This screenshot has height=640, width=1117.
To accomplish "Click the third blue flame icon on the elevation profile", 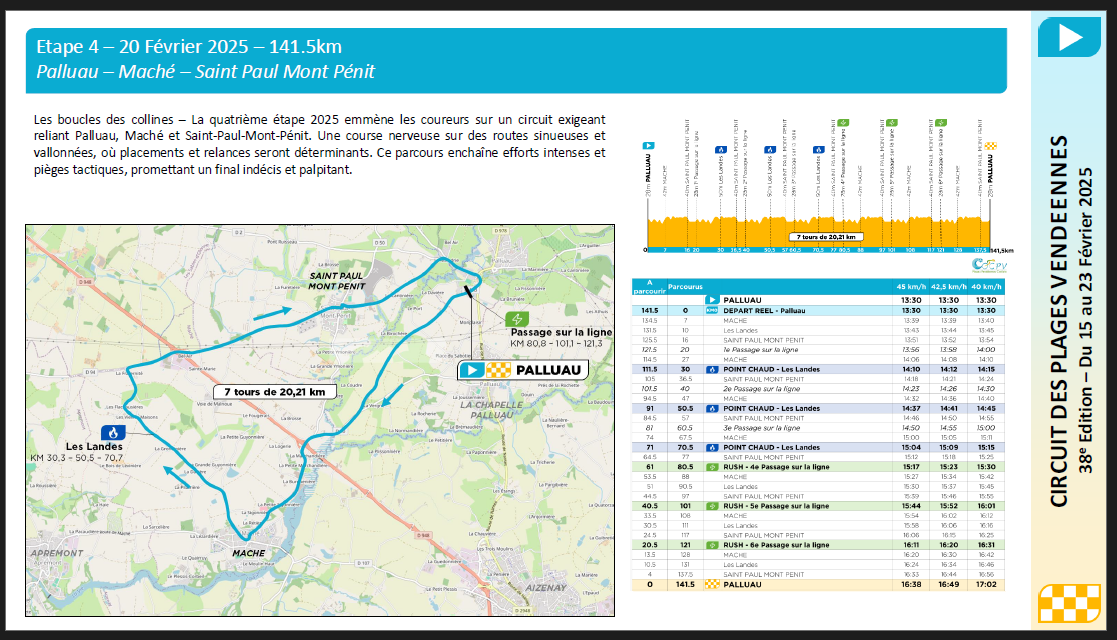I will coord(819,150).
